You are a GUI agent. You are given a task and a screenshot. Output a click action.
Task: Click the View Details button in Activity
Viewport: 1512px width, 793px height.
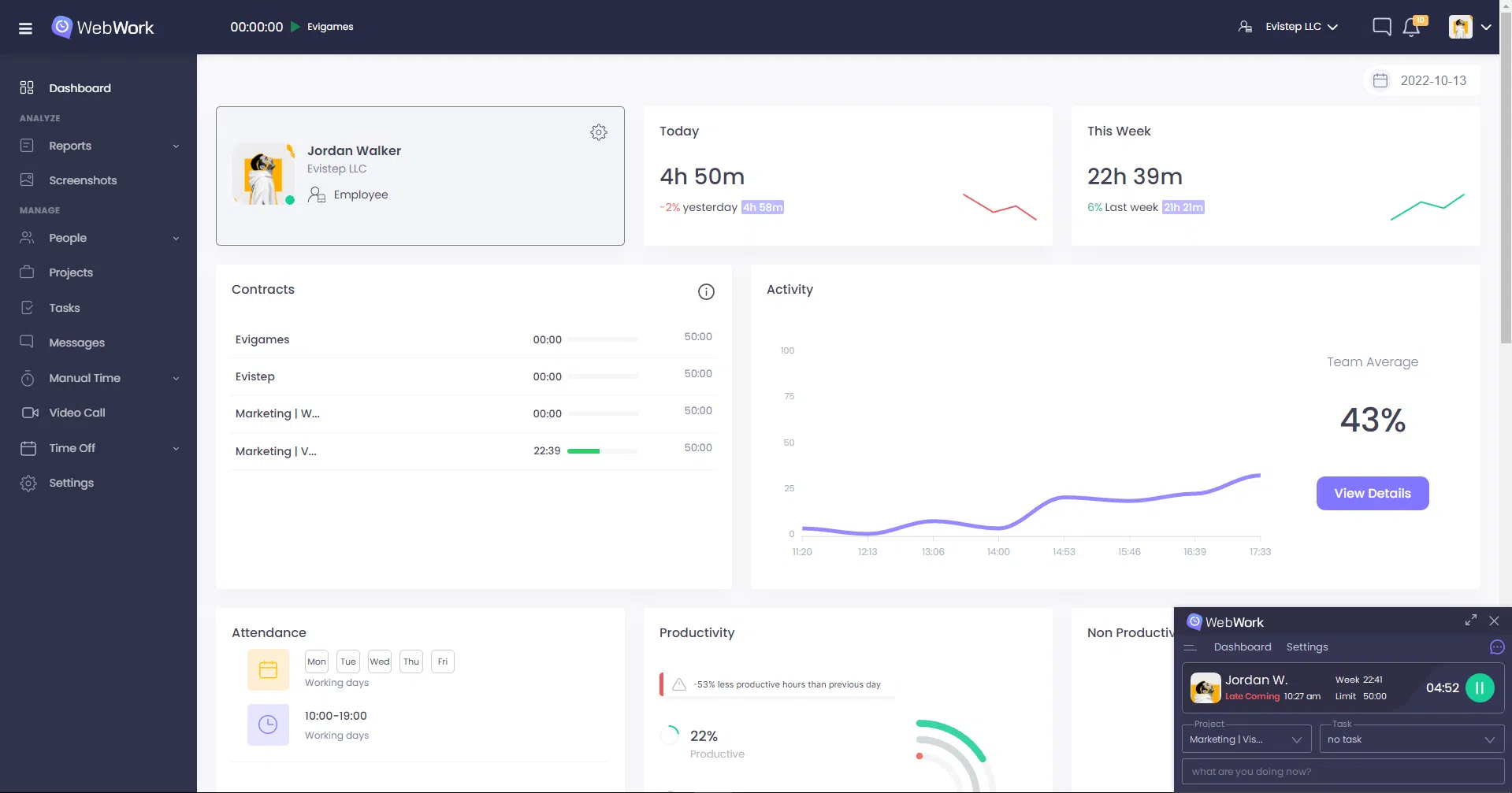[x=1372, y=493]
